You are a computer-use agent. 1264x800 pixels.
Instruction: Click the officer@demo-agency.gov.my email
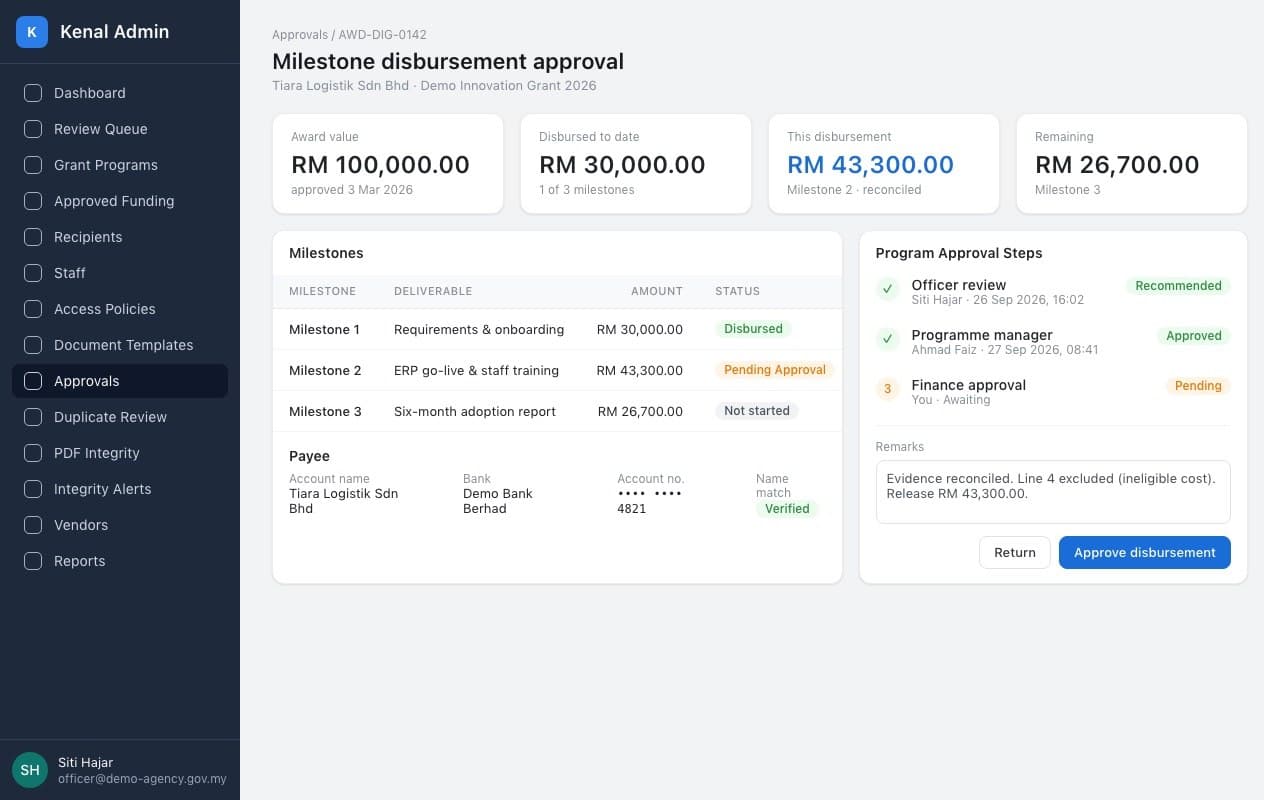click(x=142, y=779)
